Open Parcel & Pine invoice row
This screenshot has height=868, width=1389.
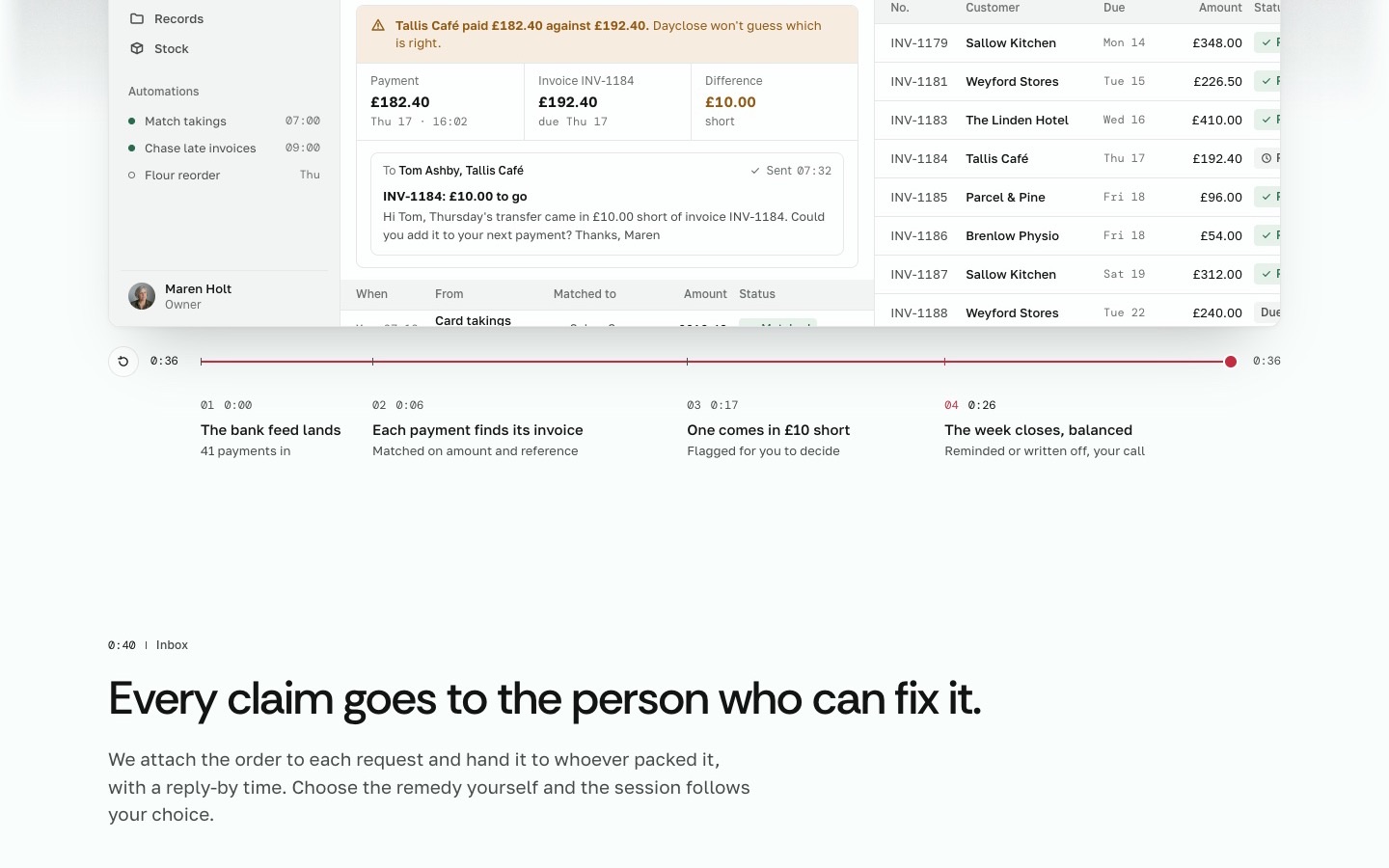pos(1077,197)
